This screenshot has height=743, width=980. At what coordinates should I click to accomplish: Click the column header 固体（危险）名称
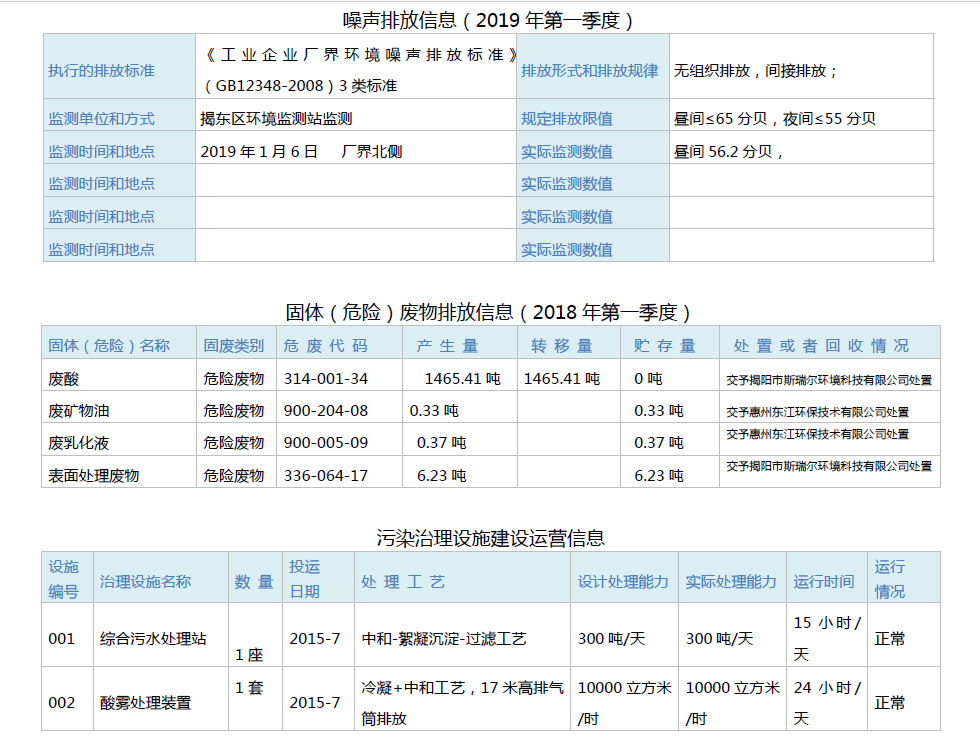click(x=109, y=346)
